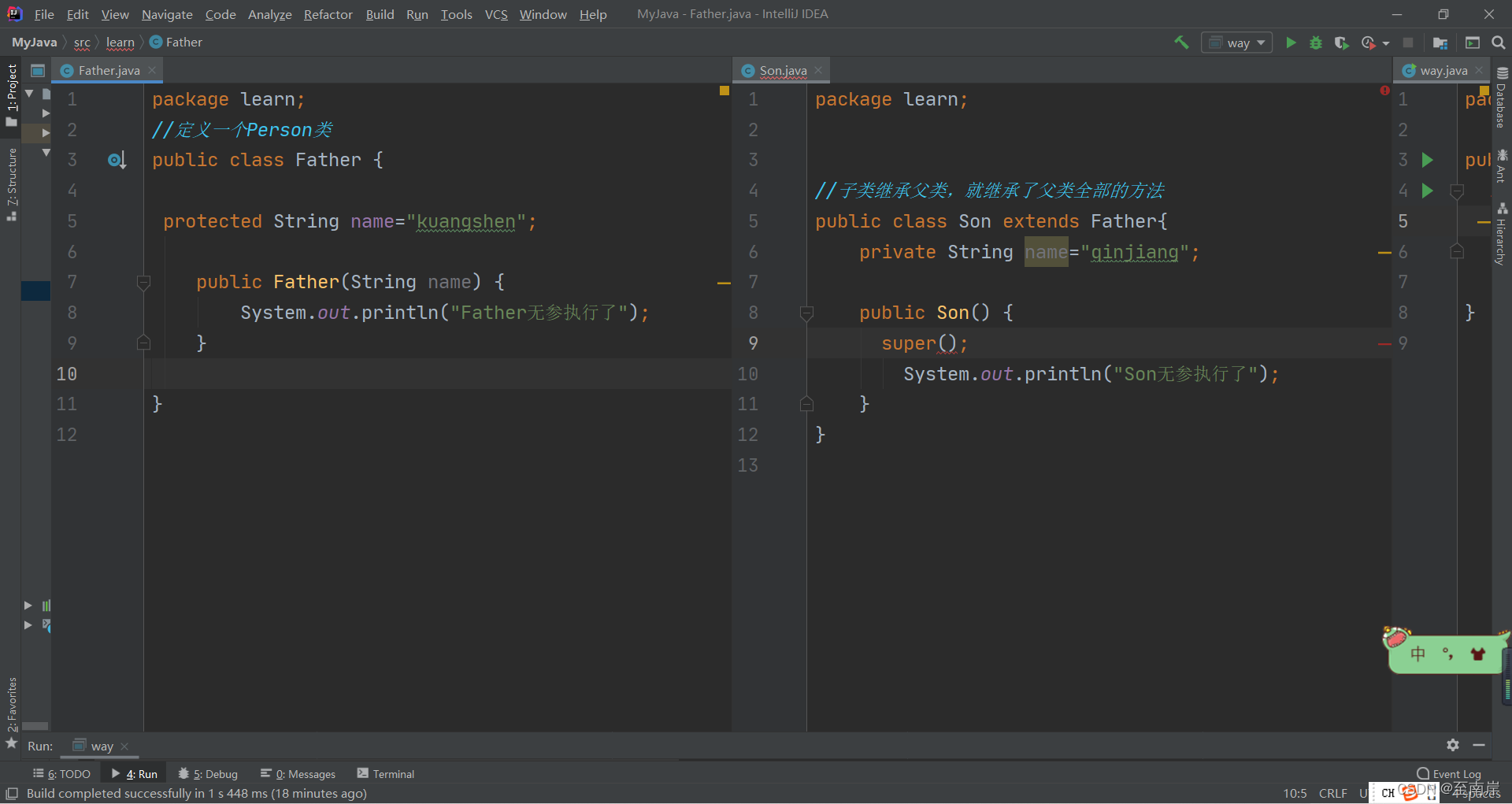Close the 'way' run tab
The image size is (1512, 804).
tap(124, 747)
